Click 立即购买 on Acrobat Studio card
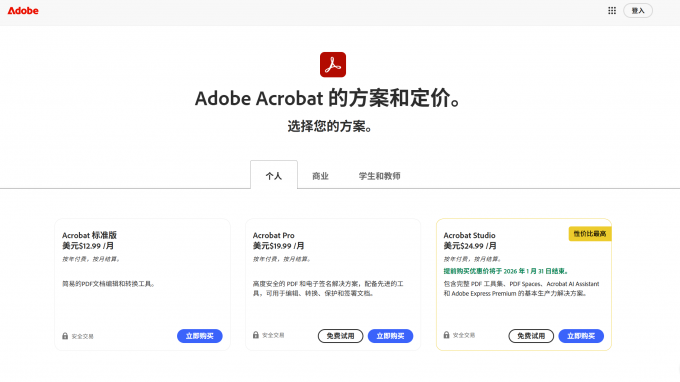 tap(581, 336)
